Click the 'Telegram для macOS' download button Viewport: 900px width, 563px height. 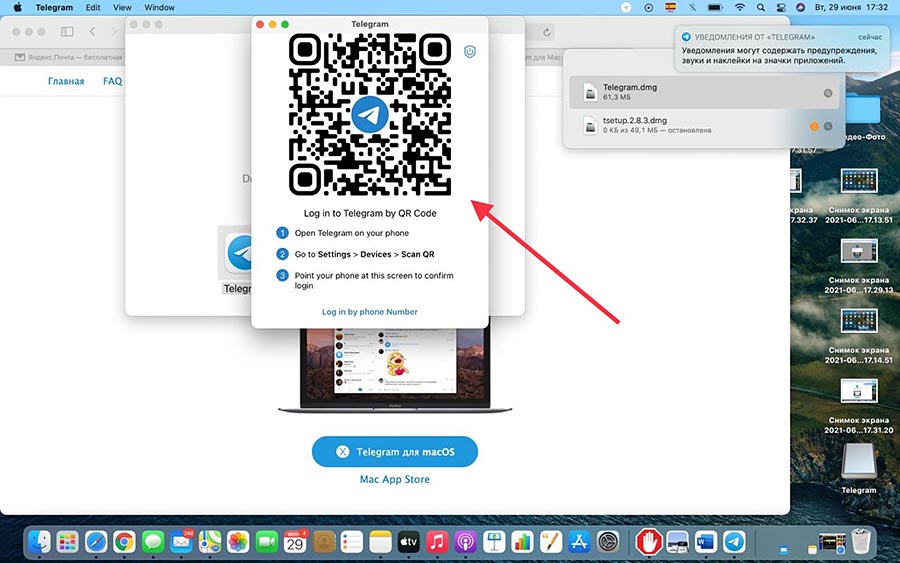tap(395, 452)
